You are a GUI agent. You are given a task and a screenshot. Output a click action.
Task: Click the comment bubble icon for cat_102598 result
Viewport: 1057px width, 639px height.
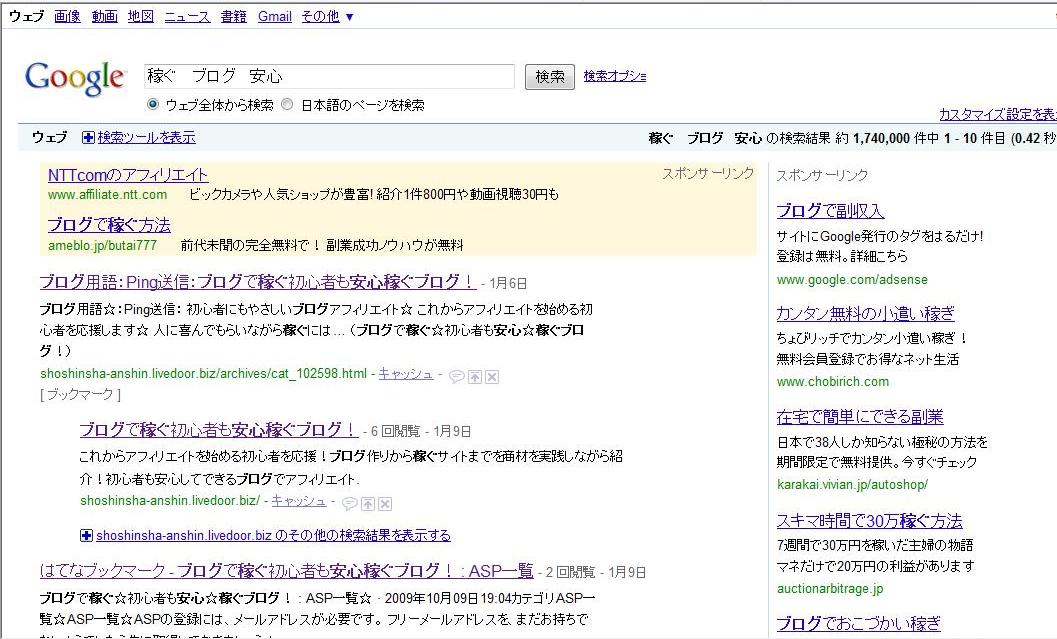[x=456, y=377]
